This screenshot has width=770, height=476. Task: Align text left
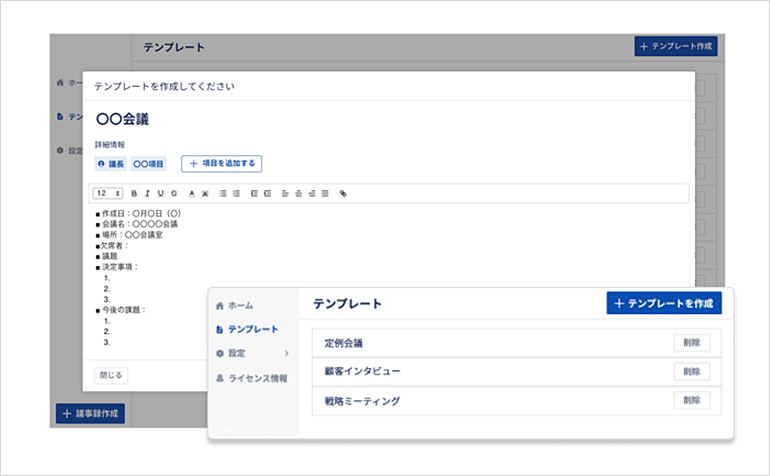[x=285, y=194]
